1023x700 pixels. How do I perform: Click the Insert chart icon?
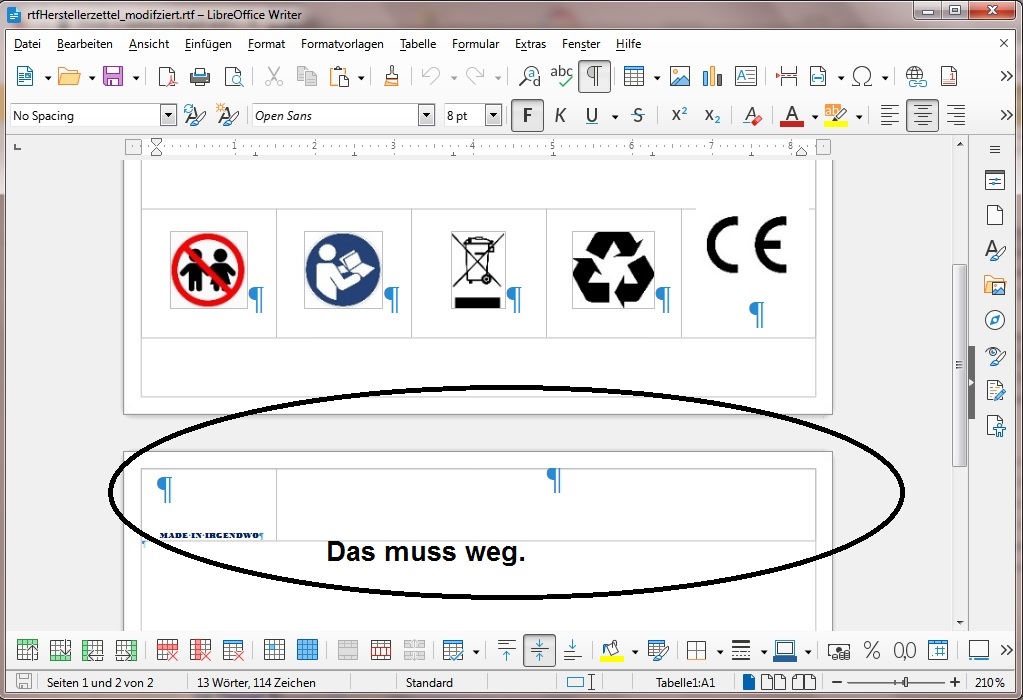(x=712, y=77)
